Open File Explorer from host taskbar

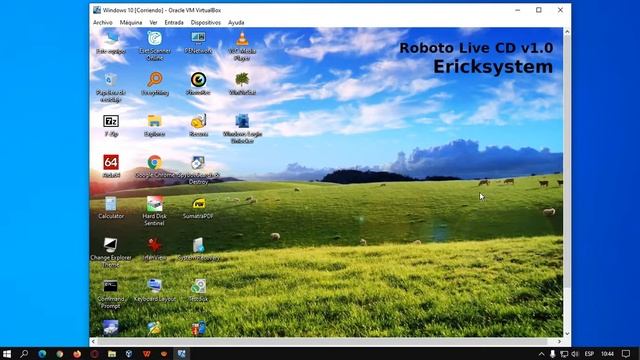tap(111, 353)
